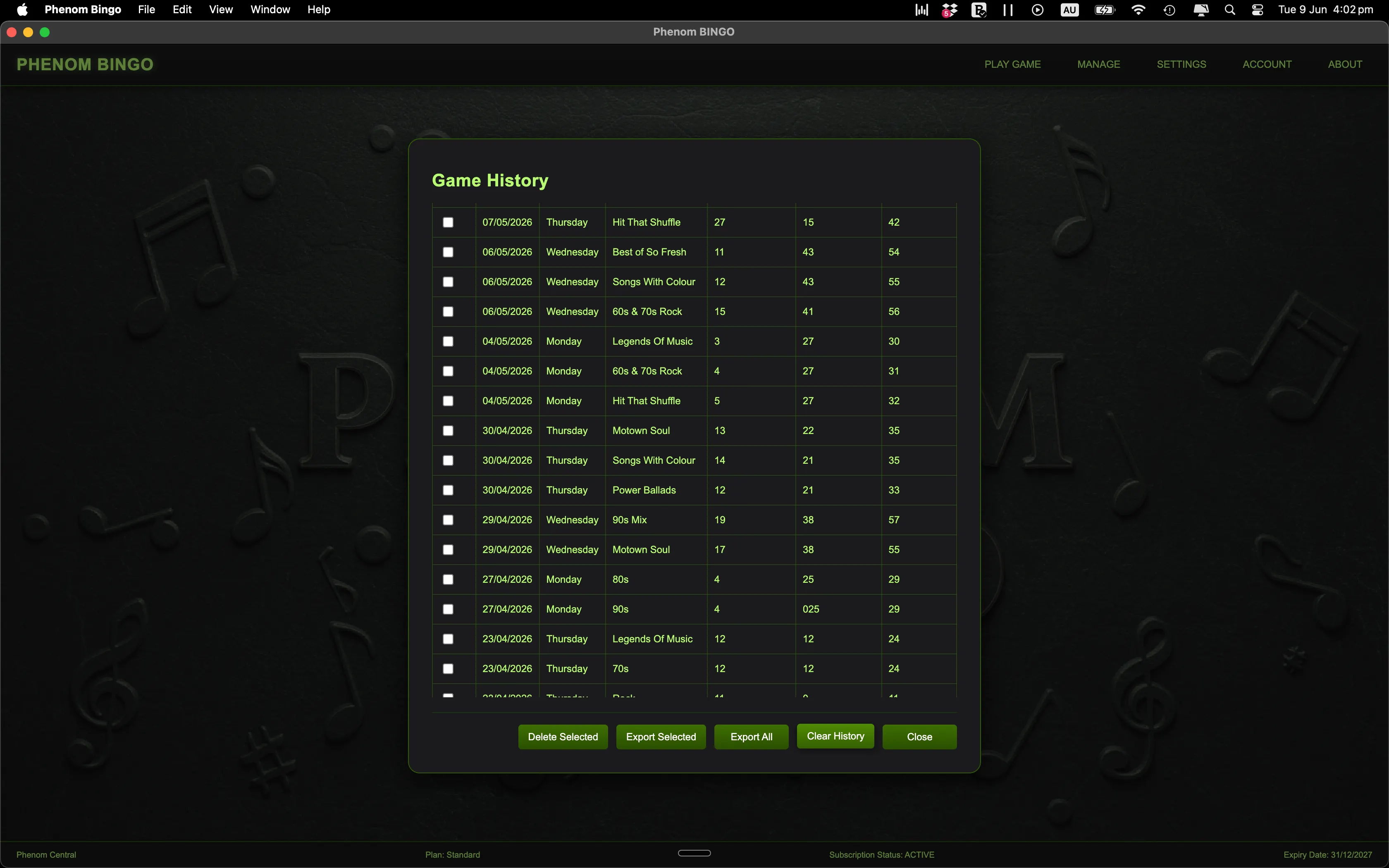Image resolution: width=1389 pixels, height=868 pixels.
Task: Click the Wi-Fi status icon
Action: 1138,10
